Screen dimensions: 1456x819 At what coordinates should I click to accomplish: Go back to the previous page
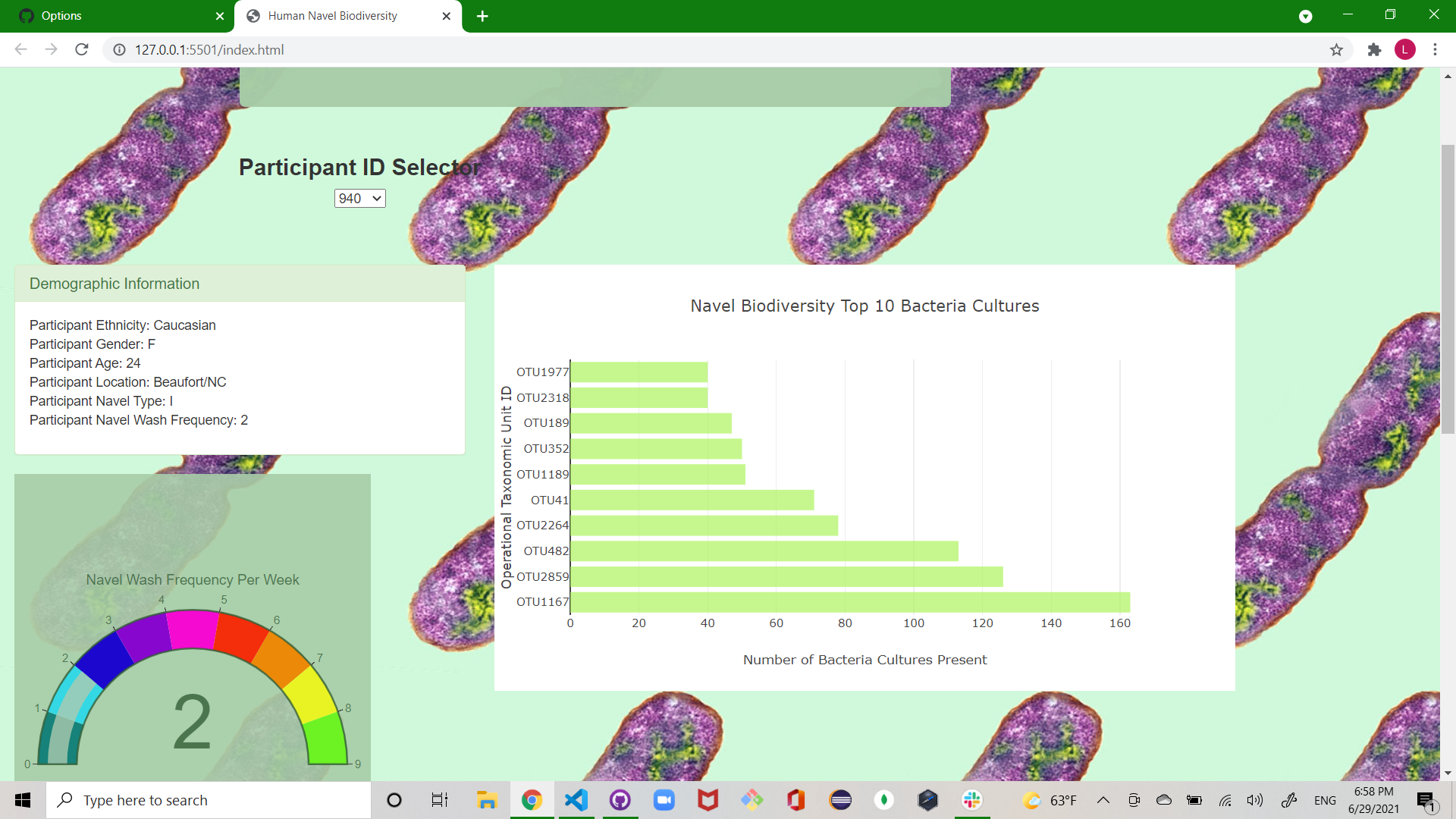(x=20, y=49)
